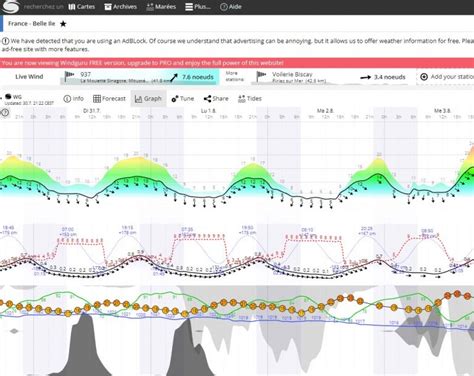Image resolution: width=474 pixels, height=376 pixels.
Task: Click Add your station plus icon
Action: [x=424, y=77]
